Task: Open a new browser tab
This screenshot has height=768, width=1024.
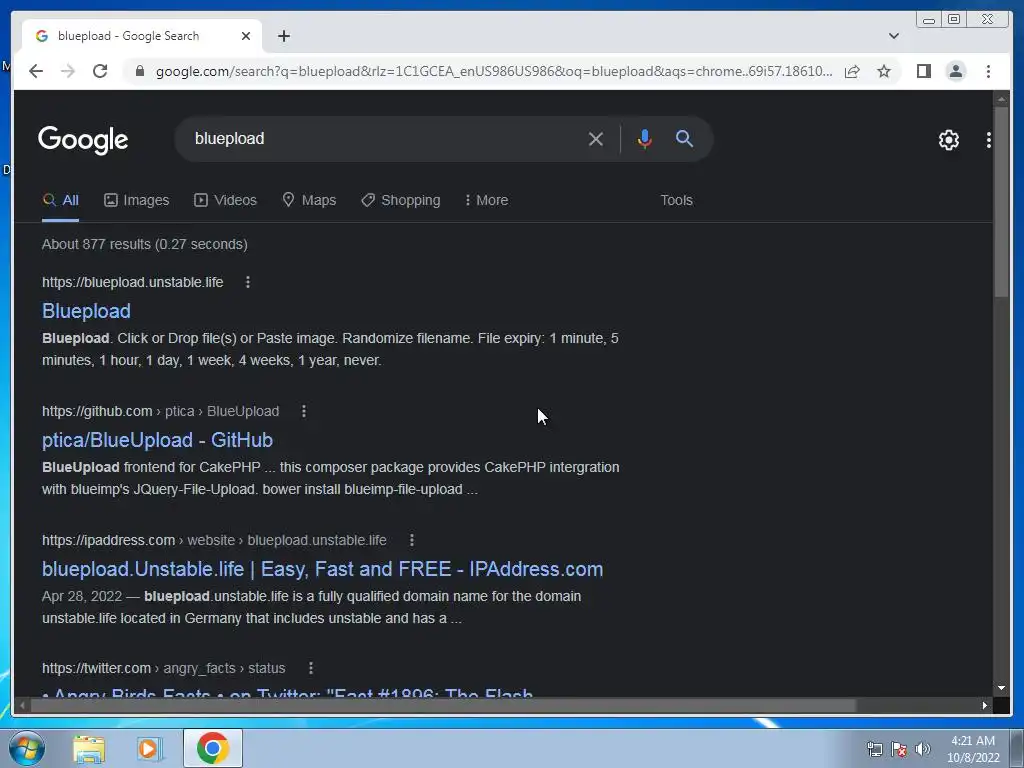Action: pyautogui.click(x=283, y=36)
